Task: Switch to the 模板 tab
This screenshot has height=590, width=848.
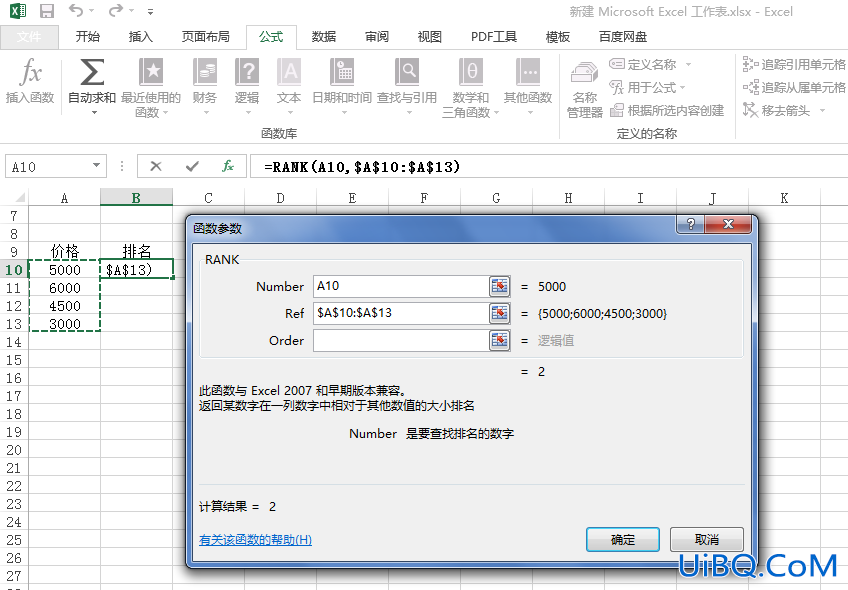Action: [x=558, y=37]
